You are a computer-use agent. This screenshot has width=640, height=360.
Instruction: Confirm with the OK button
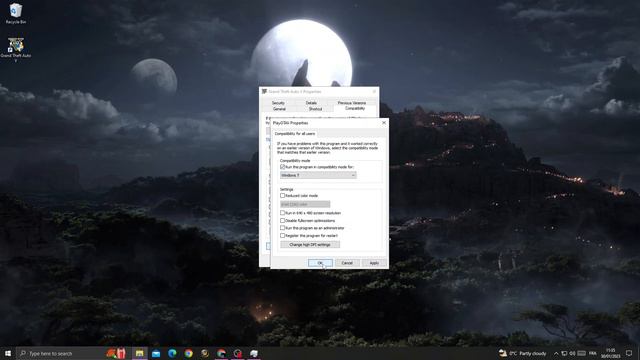320,263
